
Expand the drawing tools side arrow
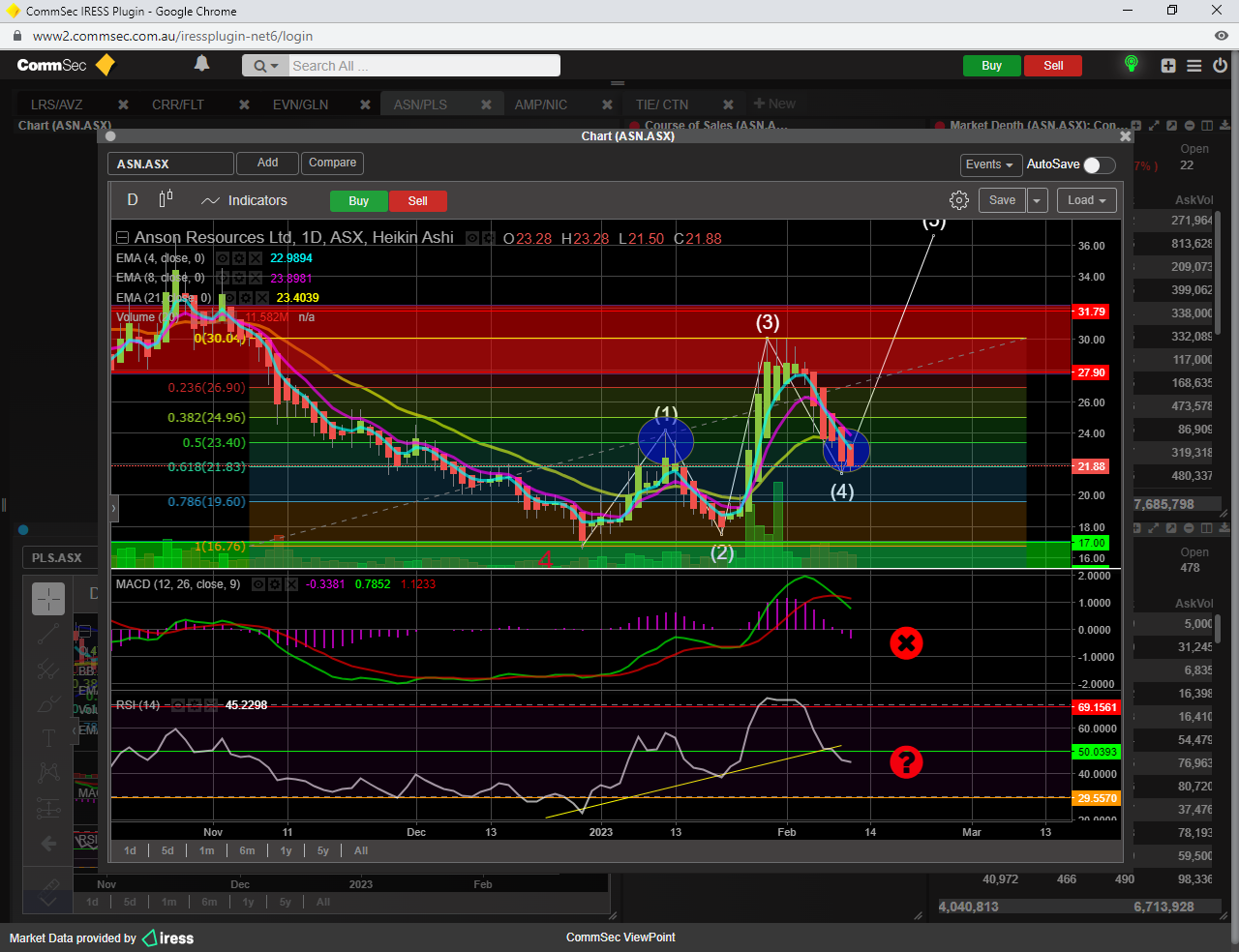(x=113, y=507)
